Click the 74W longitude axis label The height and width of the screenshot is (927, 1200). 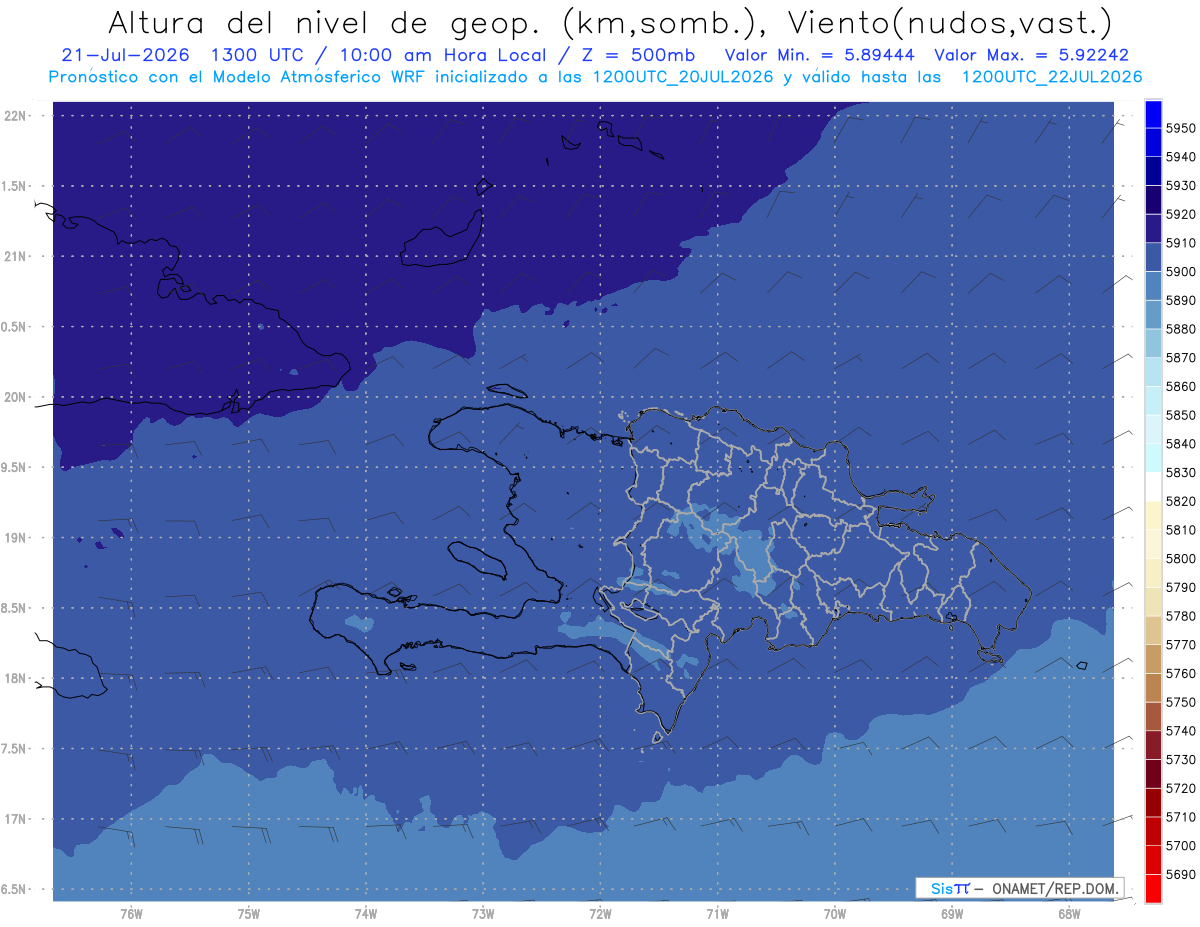click(365, 913)
